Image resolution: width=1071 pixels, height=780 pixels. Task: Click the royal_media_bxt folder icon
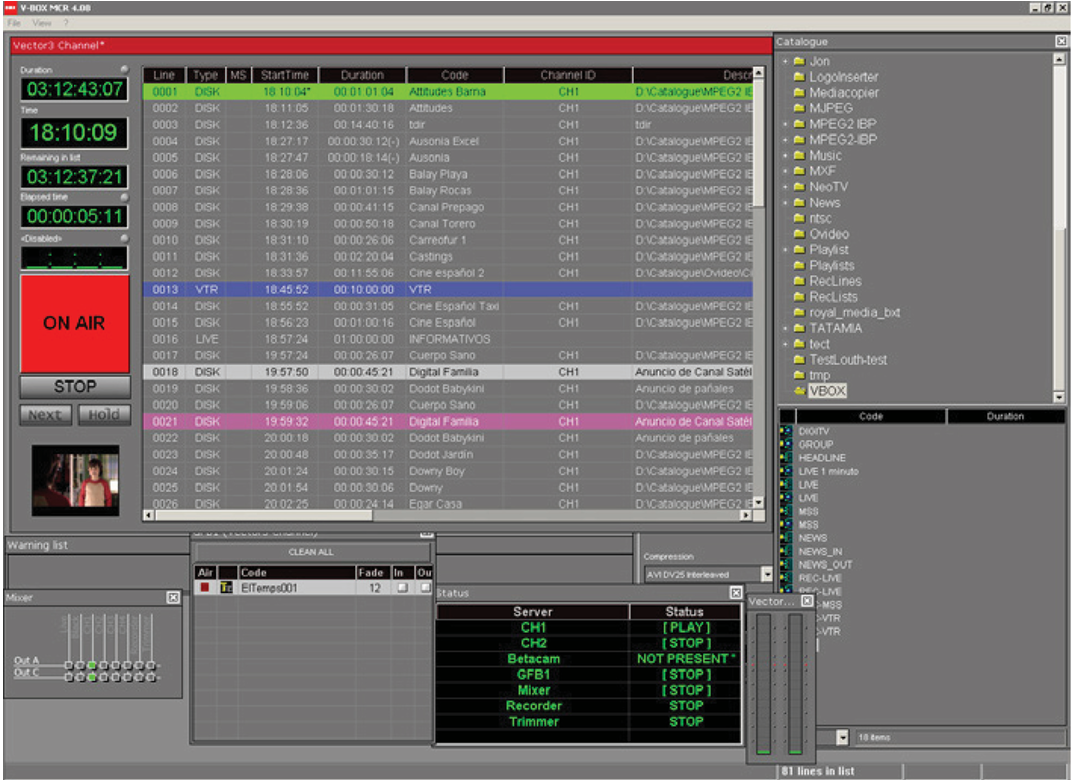[x=798, y=313]
